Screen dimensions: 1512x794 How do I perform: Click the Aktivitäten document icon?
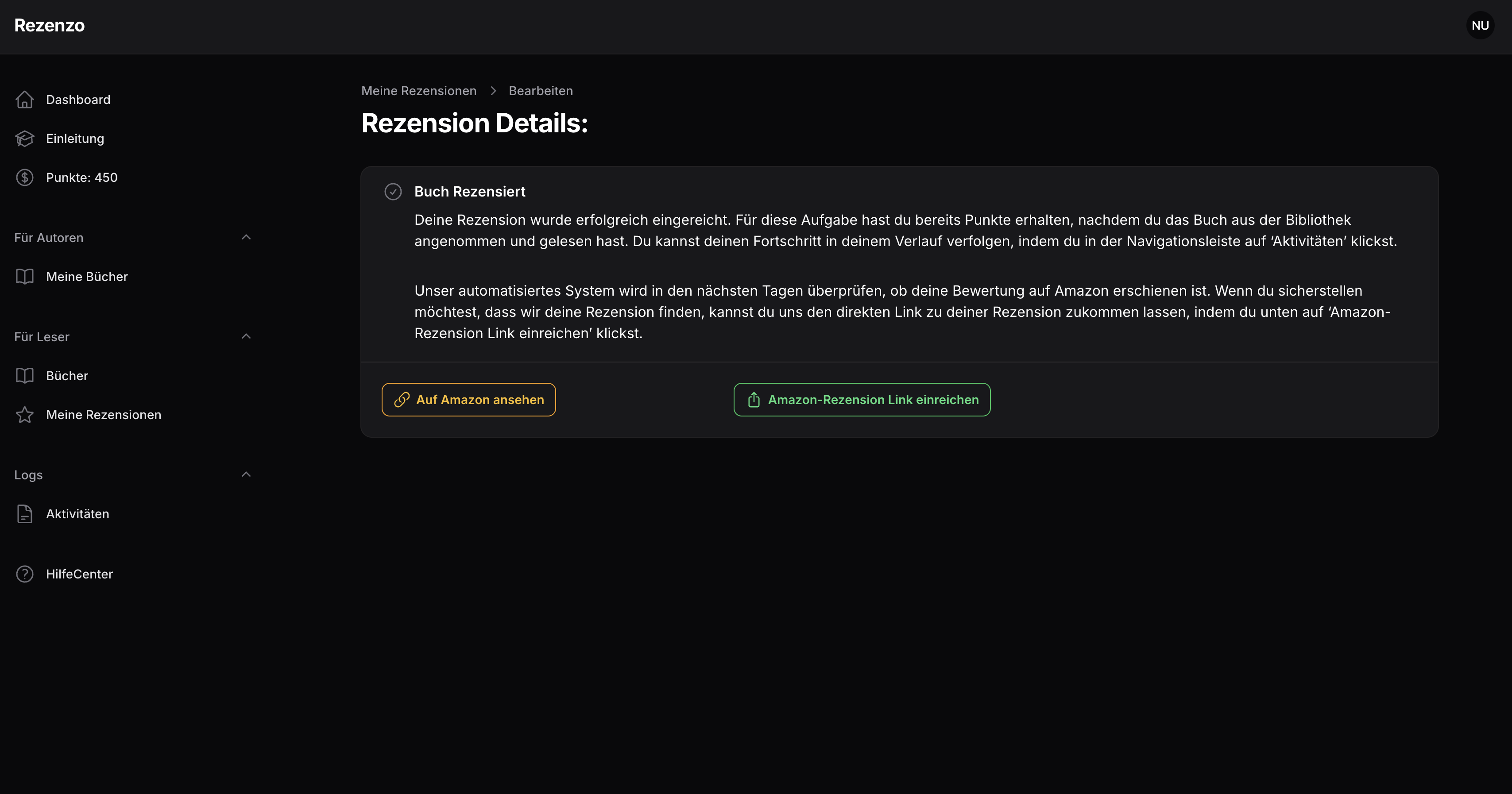coord(25,514)
